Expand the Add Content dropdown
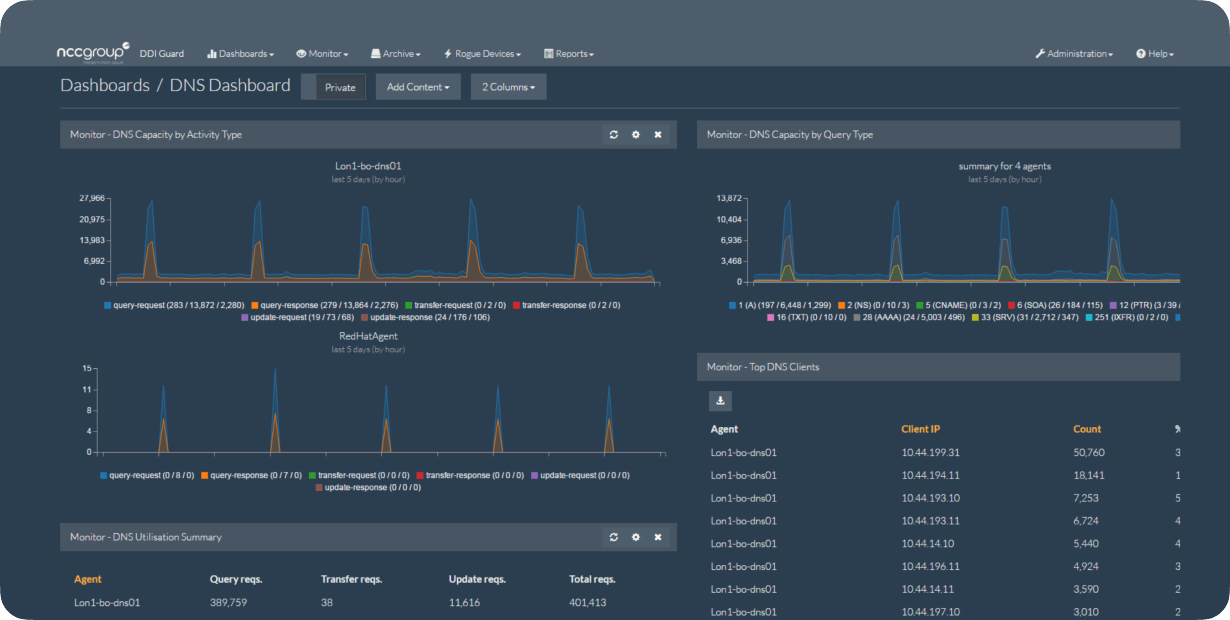Viewport: 1230px width, 620px height. pos(417,87)
